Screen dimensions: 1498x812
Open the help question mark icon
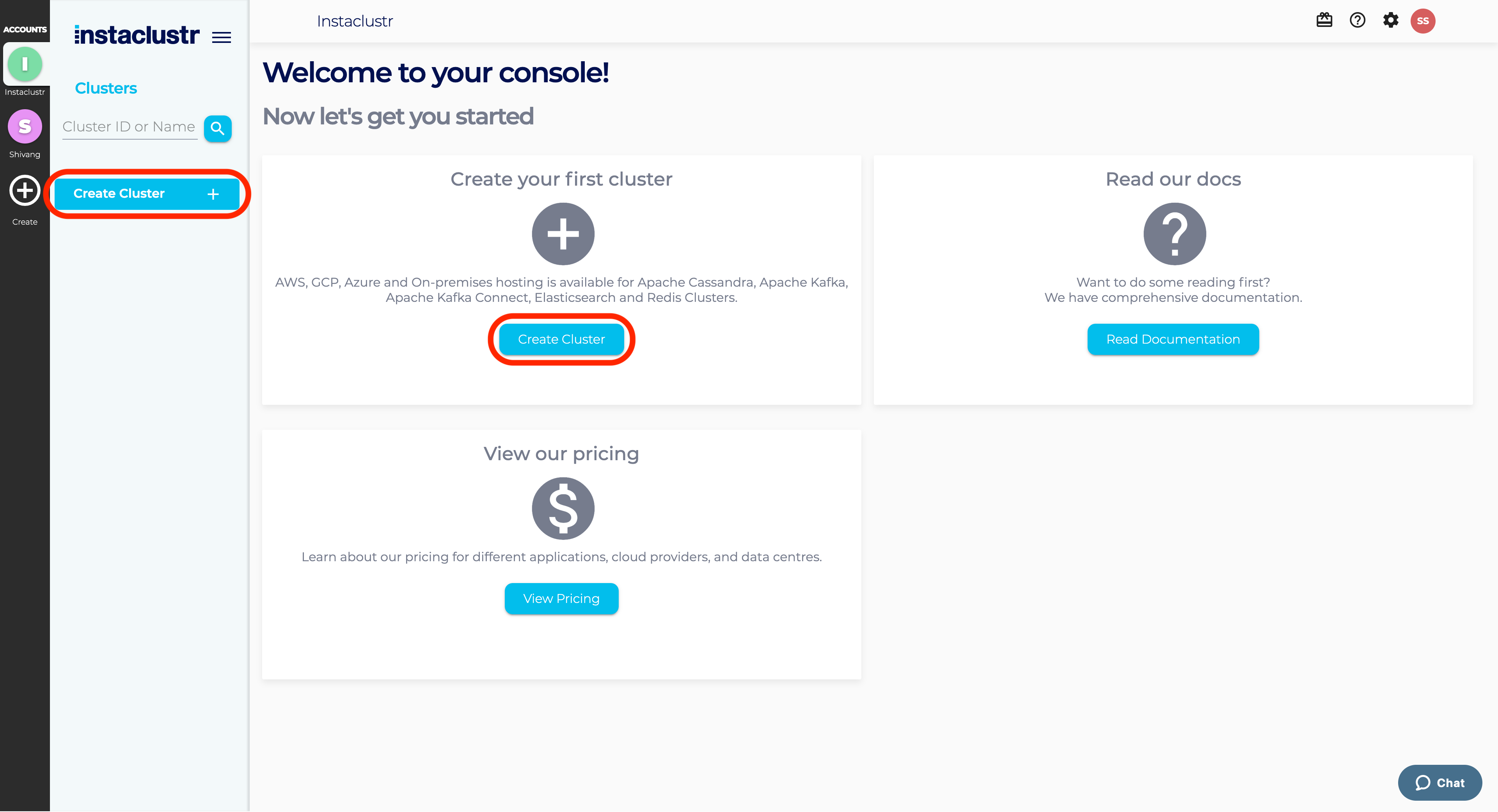point(1357,20)
